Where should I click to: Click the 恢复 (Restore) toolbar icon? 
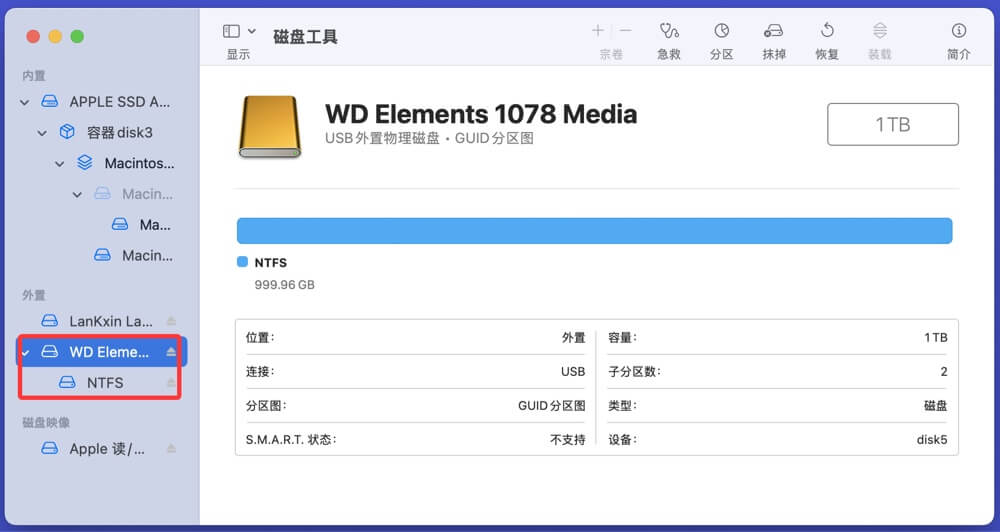point(827,32)
